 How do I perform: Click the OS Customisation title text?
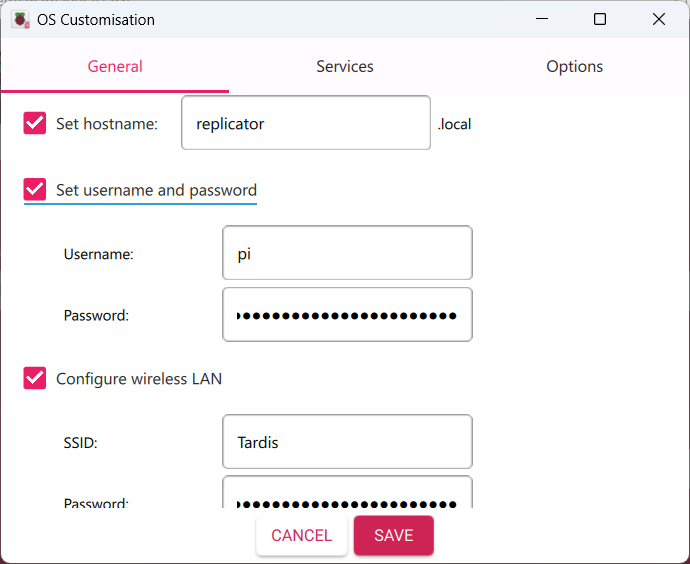tap(96, 19)
